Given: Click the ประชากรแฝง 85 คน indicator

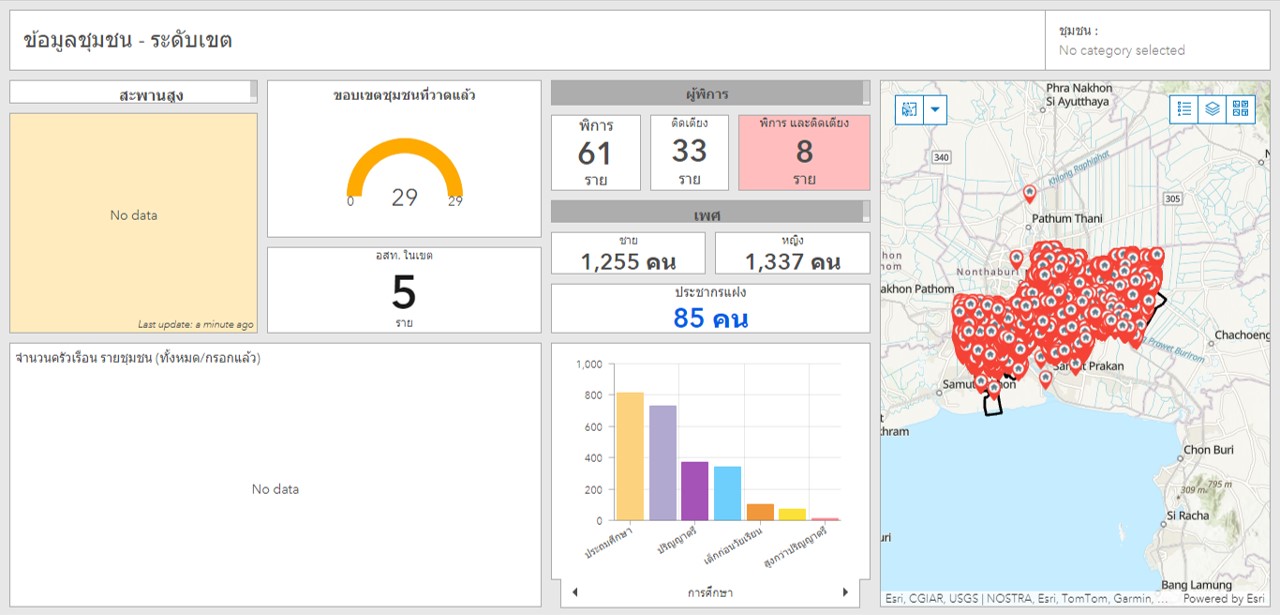Looking at the screenshot, I should coord(710,309).
